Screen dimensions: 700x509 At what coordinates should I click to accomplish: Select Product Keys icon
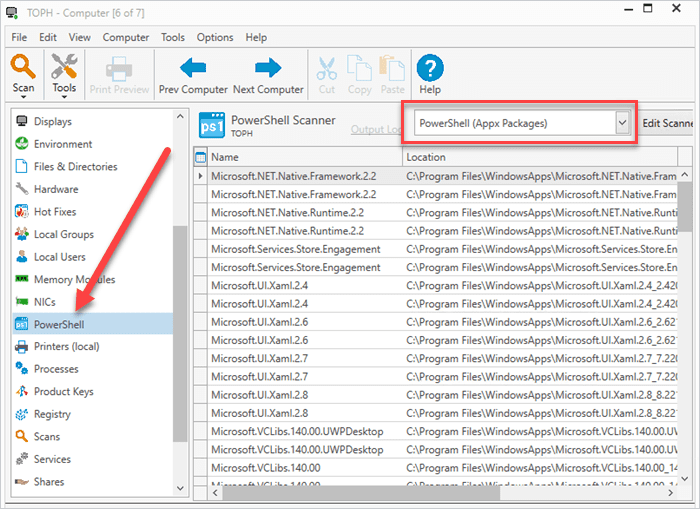[21, 392]
